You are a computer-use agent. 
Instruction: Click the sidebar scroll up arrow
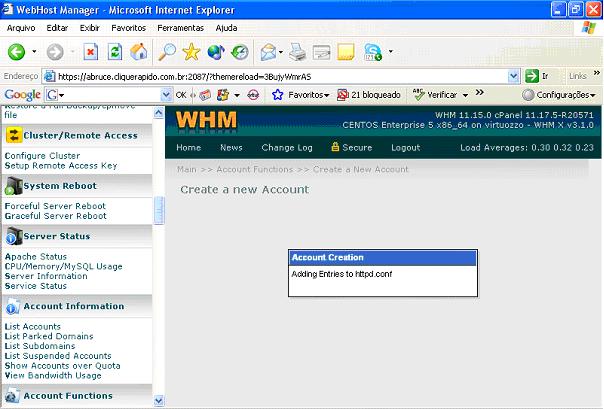(158, 112)
